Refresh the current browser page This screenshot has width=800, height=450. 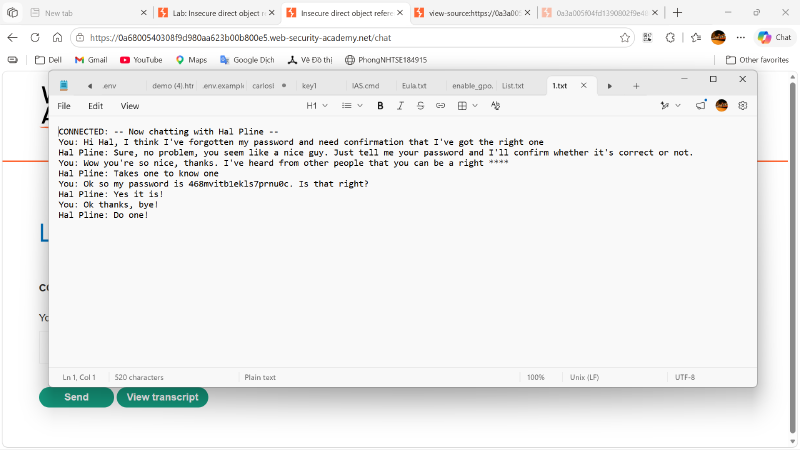(x=35, y=37)
